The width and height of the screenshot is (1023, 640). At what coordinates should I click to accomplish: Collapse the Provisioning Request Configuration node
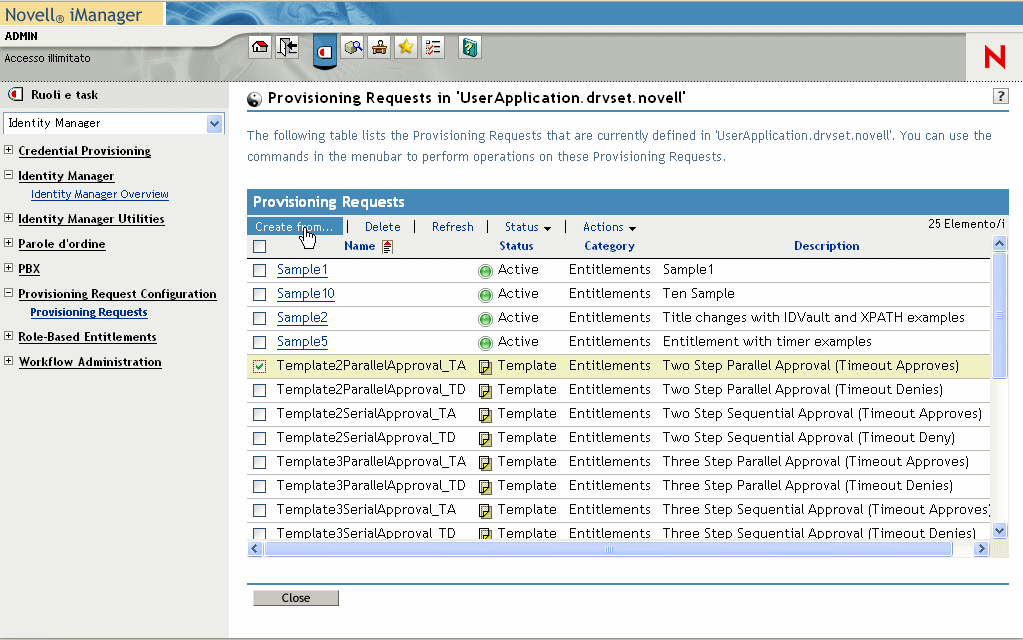click(x=9, y=294)
